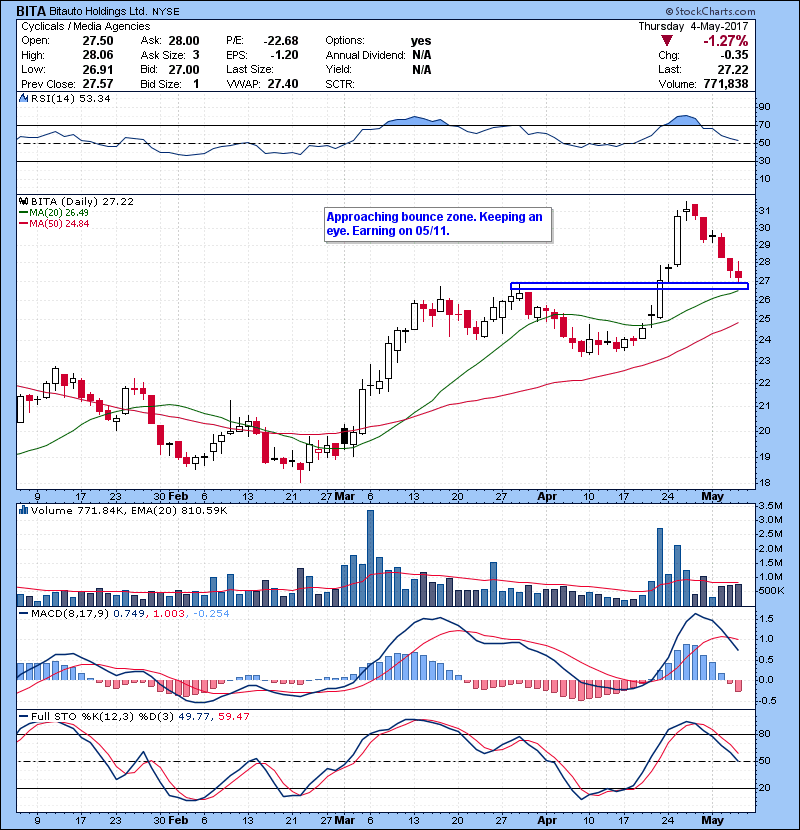Click the Prev Close value 27.57
800x830 pixels.
click(98, 84)
